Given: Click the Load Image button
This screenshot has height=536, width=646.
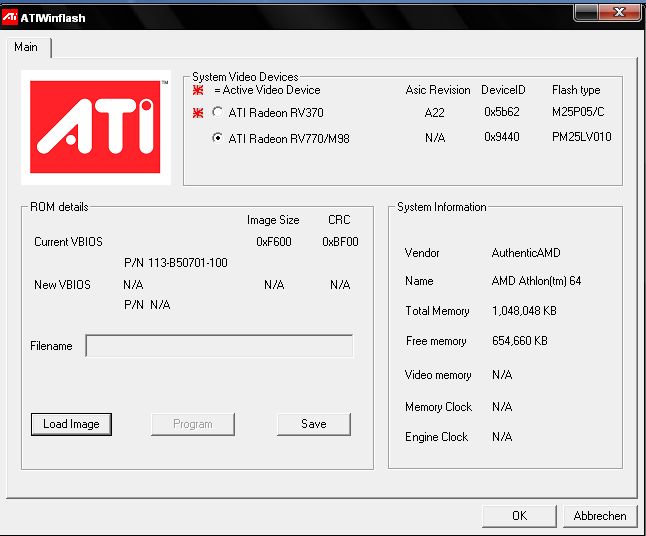Looking at the screenshot, I should (71, 424).
